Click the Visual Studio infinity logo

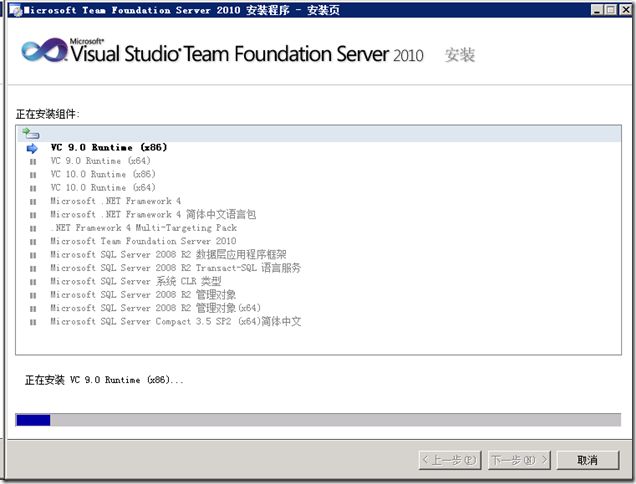(45, 50)
